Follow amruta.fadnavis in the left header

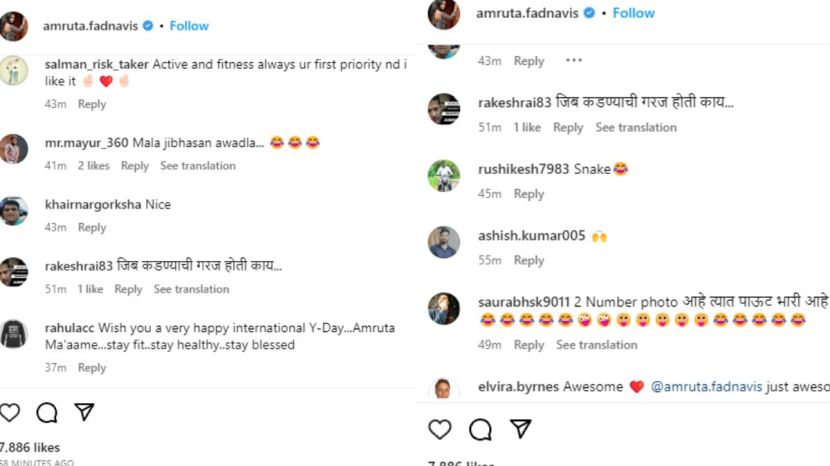189,25
